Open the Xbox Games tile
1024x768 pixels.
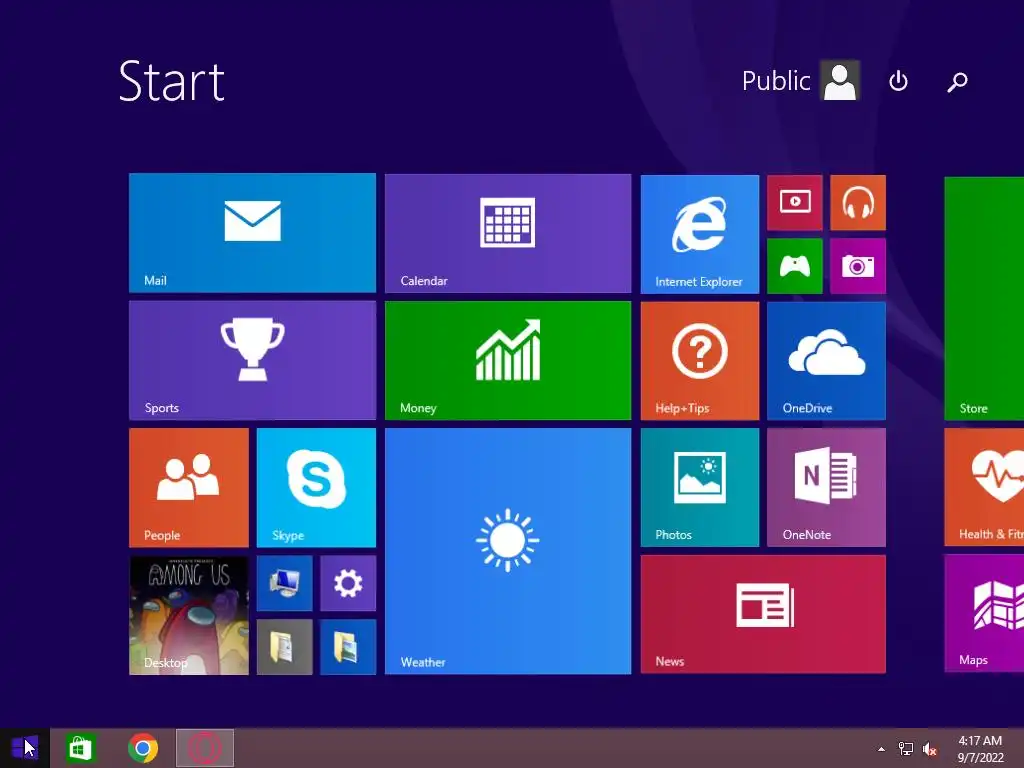pyautogui.click(x=794, y=266)
